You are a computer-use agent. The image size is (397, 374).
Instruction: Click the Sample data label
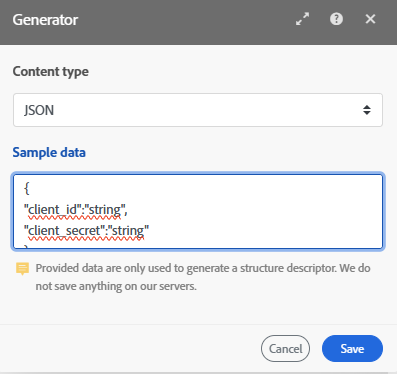49,153
